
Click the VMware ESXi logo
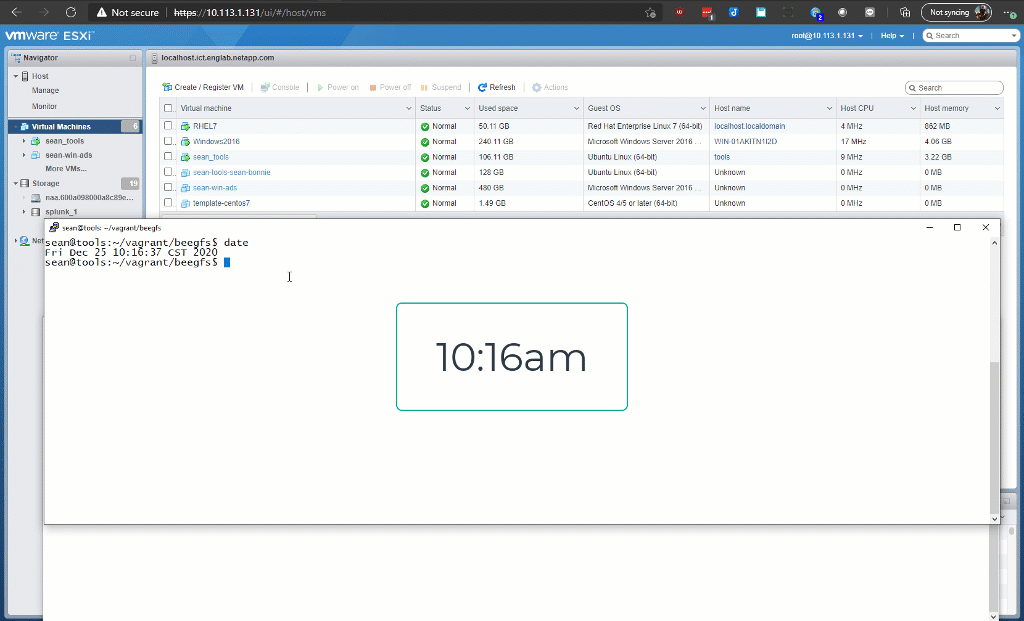click(x=50, y=35)
